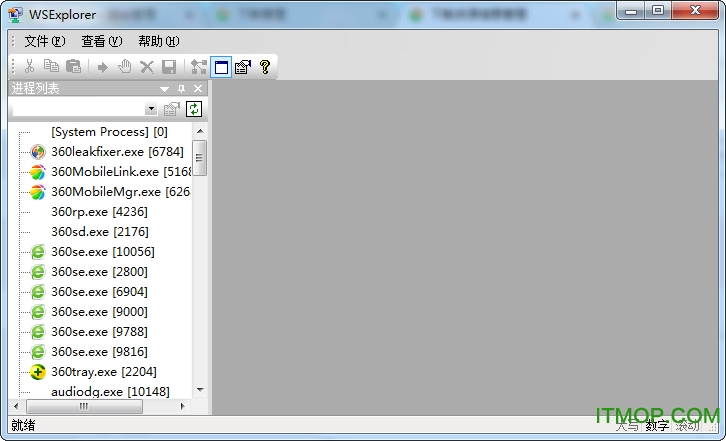Click the yellow question mark help icon
The width and height of the screenshot is (726, 441).
265,67
